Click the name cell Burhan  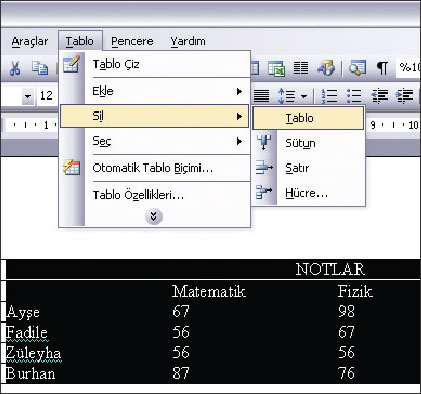[x=31, y=373]
